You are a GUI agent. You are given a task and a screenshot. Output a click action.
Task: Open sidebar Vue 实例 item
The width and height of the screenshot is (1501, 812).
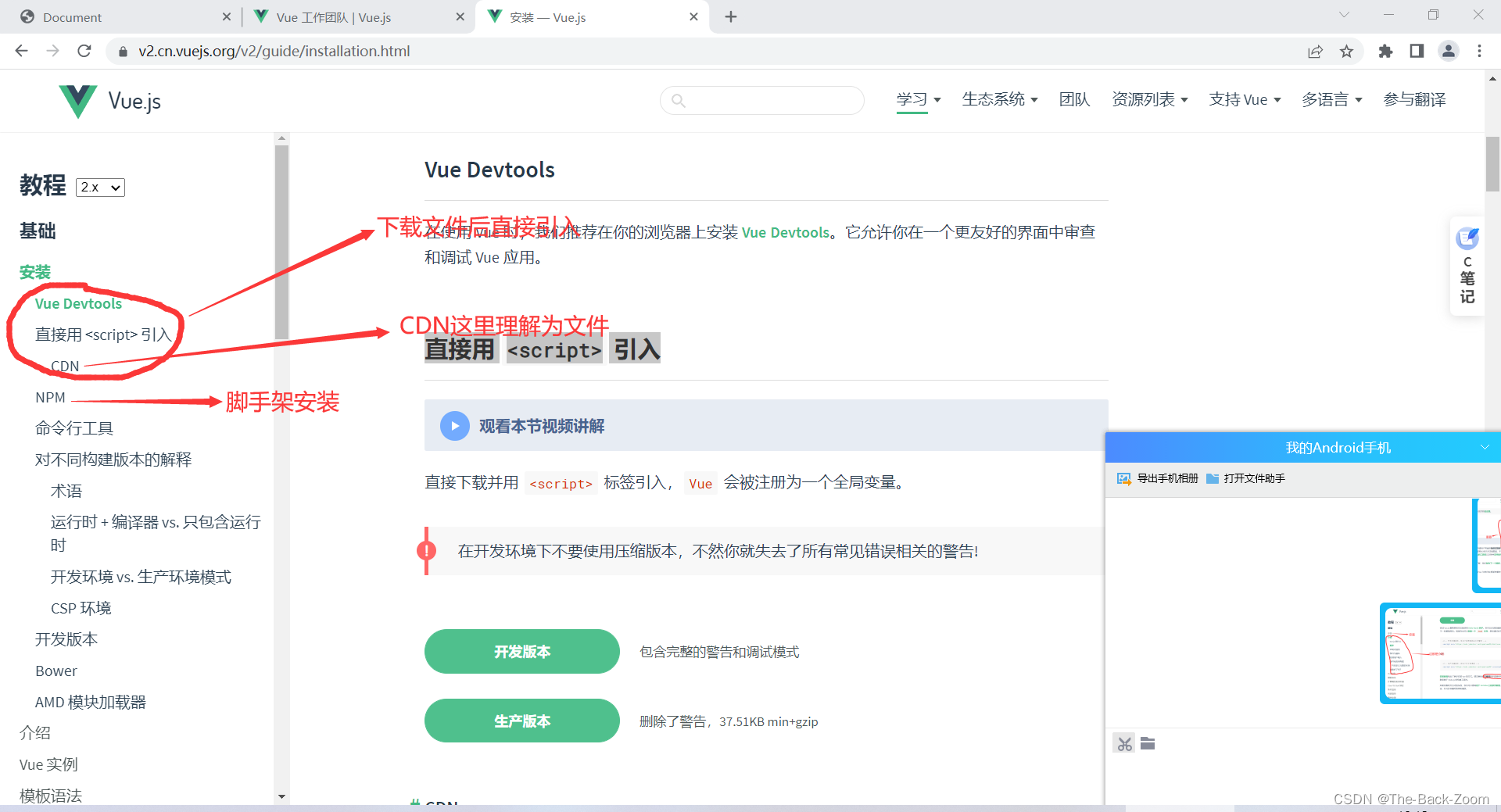[x=48, y=764]
